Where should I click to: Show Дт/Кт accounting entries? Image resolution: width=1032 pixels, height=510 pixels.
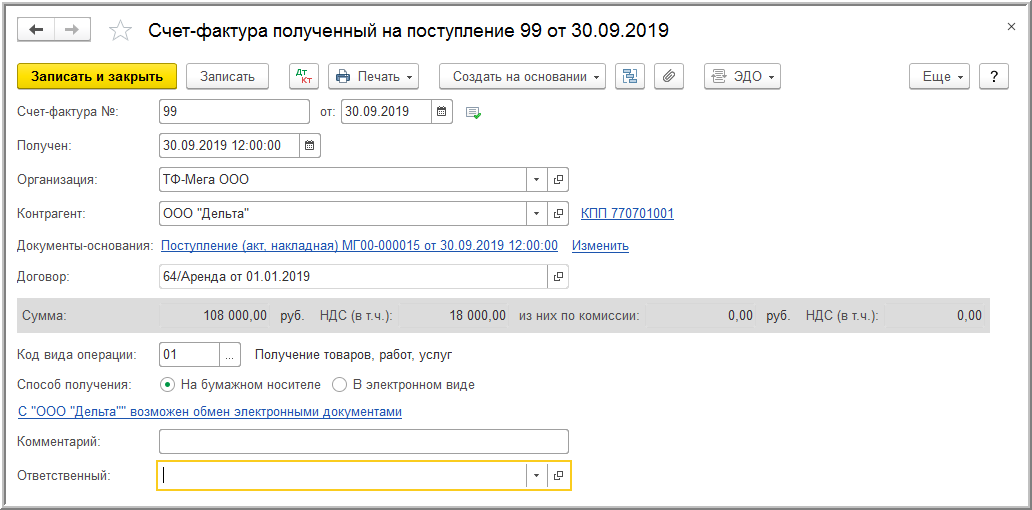pyautogui.click(x=303, y=77)
